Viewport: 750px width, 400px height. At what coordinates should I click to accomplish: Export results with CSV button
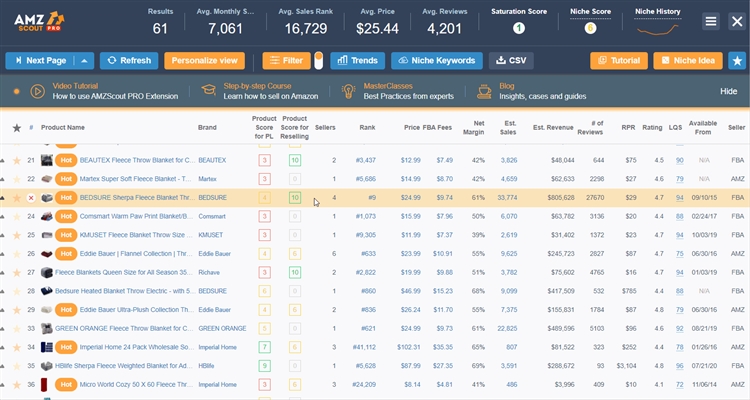tap(511, 60)
